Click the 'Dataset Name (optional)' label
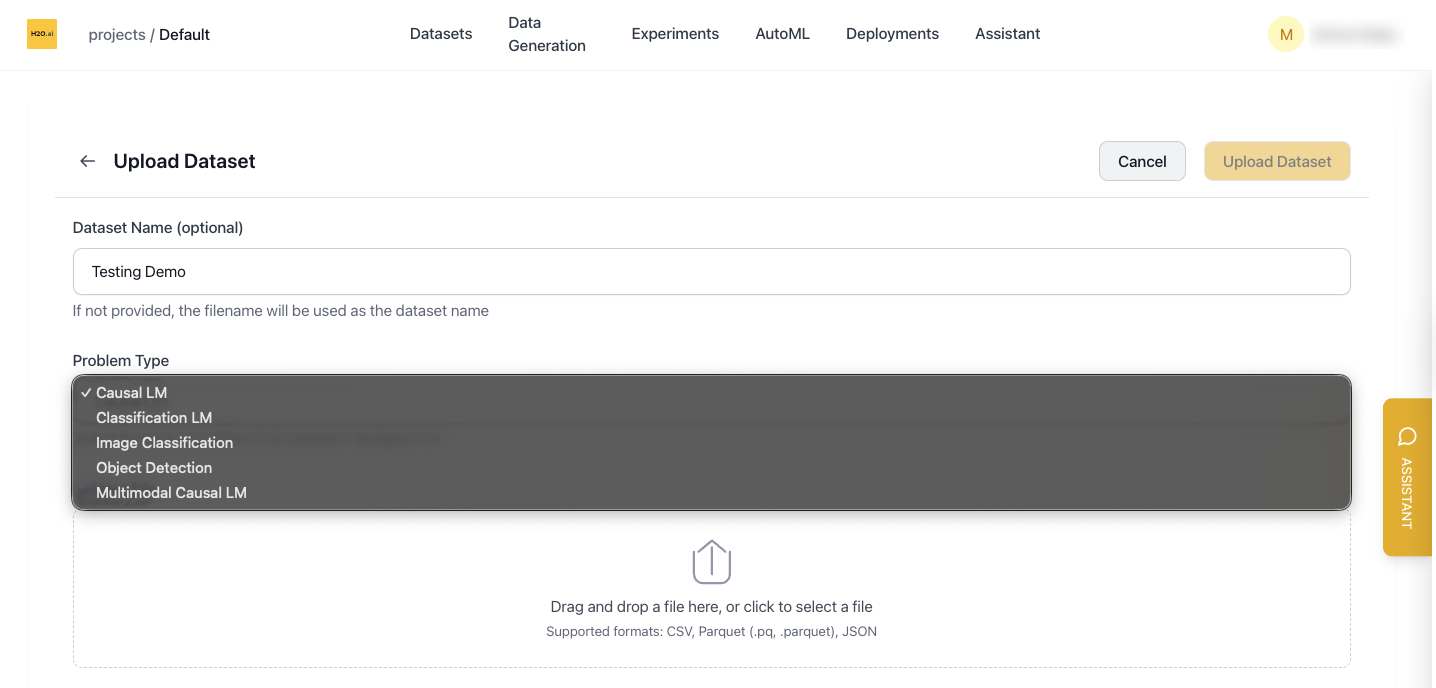Viewport: 1436px width, 688px height. 158,228
